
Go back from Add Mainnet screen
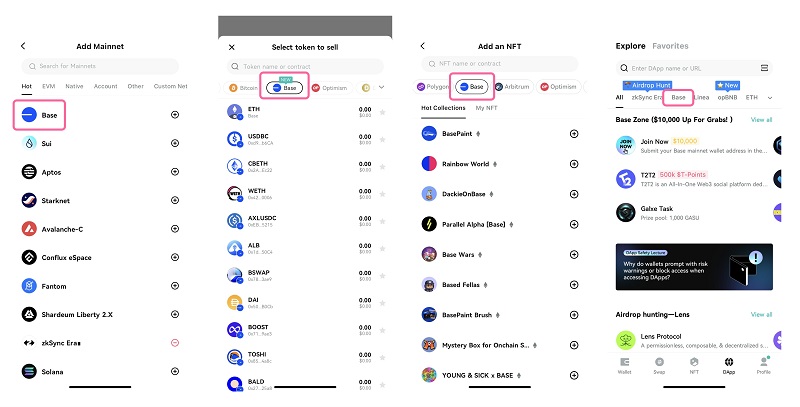pyautogui.click(x=23, y=46)
